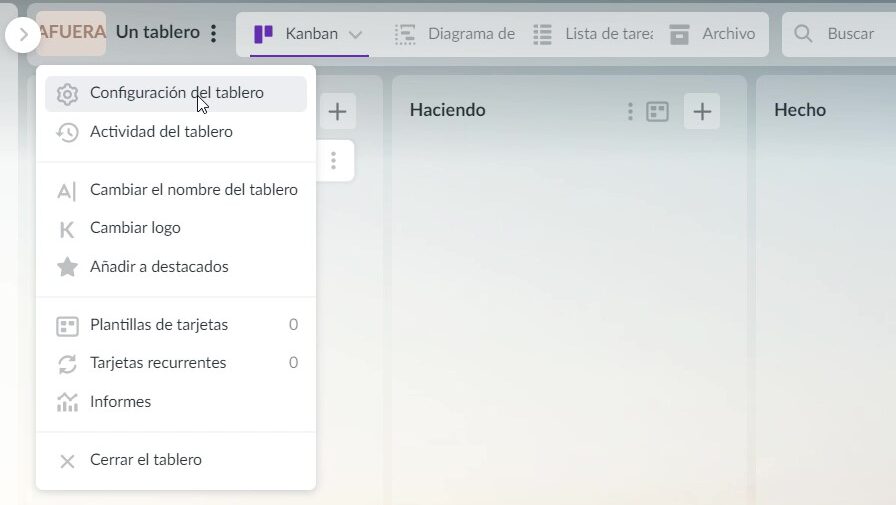Click the X icon beside Cerrar el tablero

pos(67,461)
